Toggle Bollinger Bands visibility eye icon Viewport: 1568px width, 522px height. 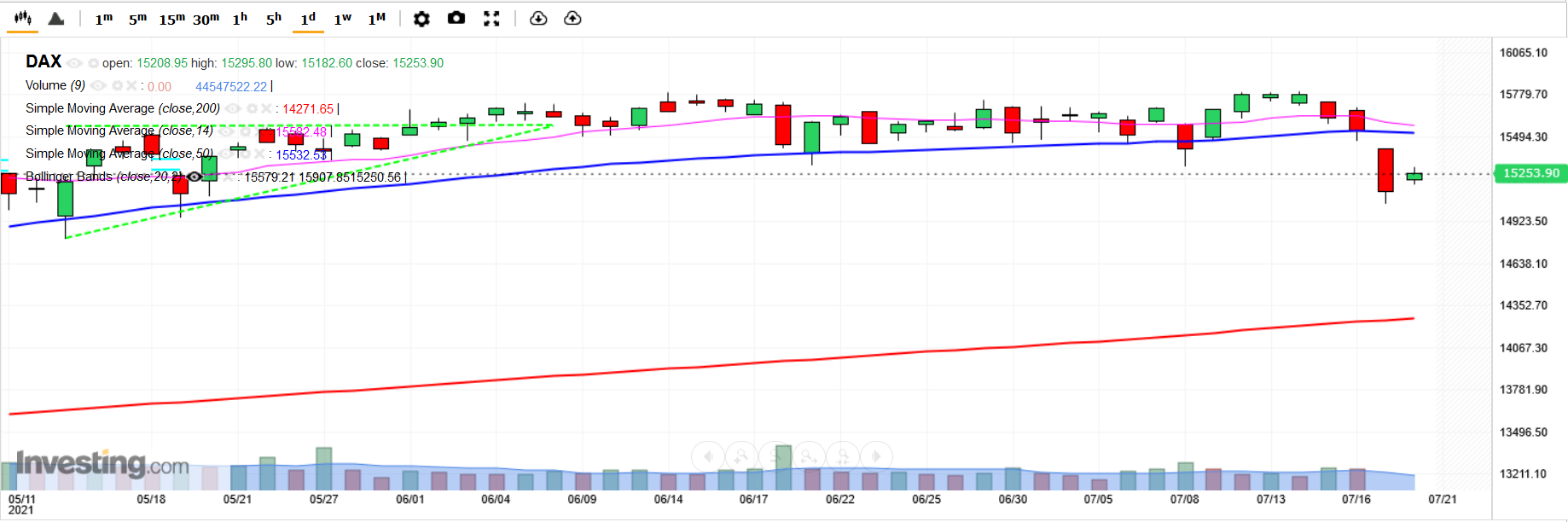(195, 177)
